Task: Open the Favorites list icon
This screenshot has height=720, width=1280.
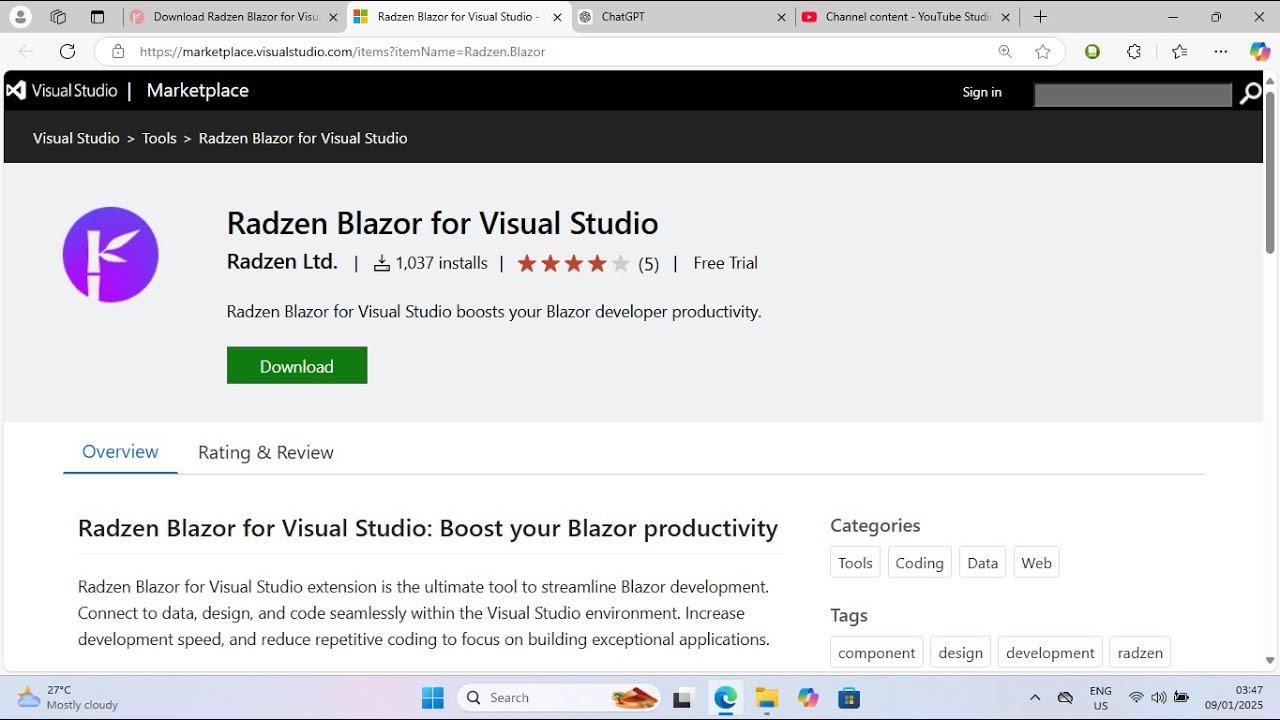Action: [1180, 52]
